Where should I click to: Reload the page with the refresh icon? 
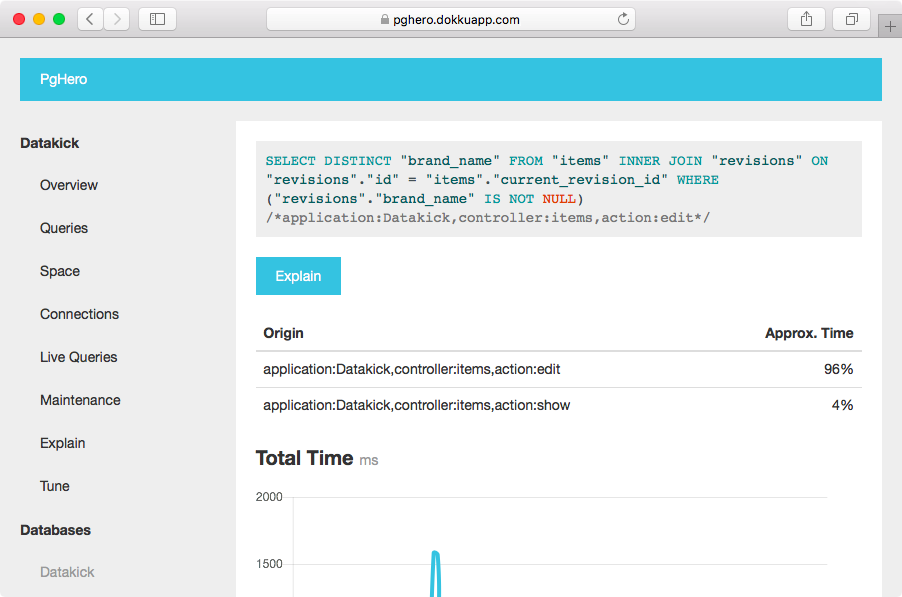[x=623, y=19]
